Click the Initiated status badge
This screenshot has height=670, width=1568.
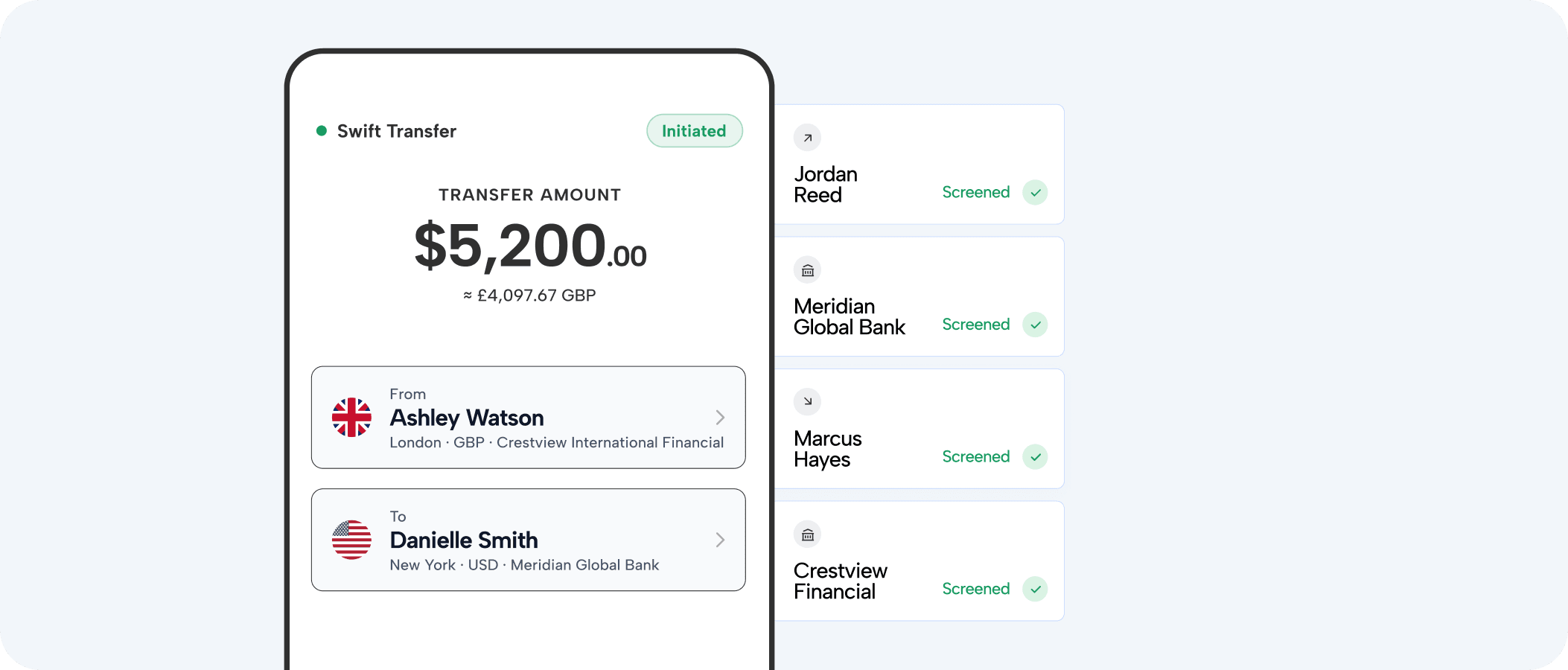pos(694,131)
